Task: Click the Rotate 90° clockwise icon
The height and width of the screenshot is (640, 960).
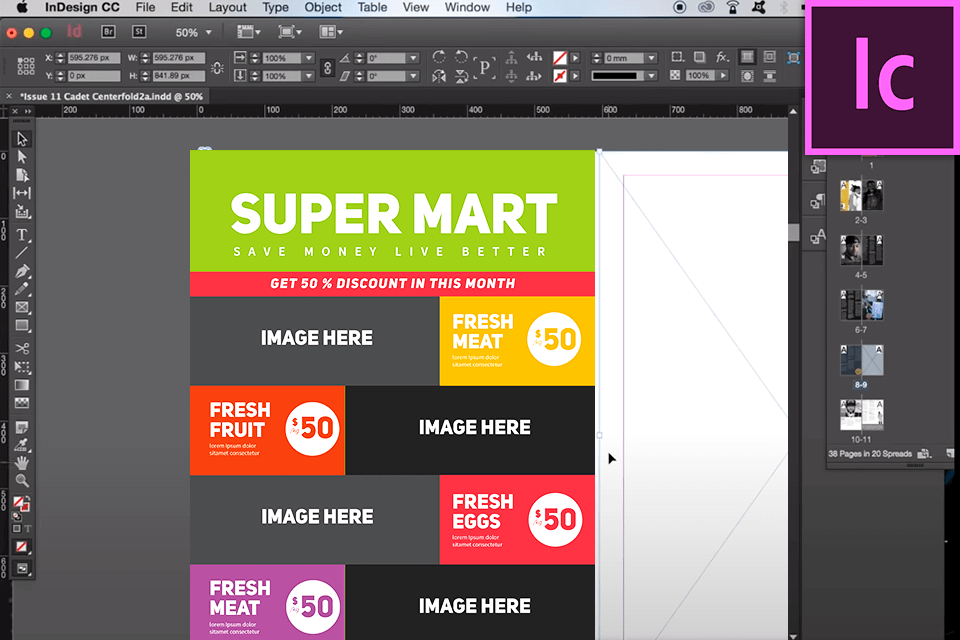Action: point(437,57)
